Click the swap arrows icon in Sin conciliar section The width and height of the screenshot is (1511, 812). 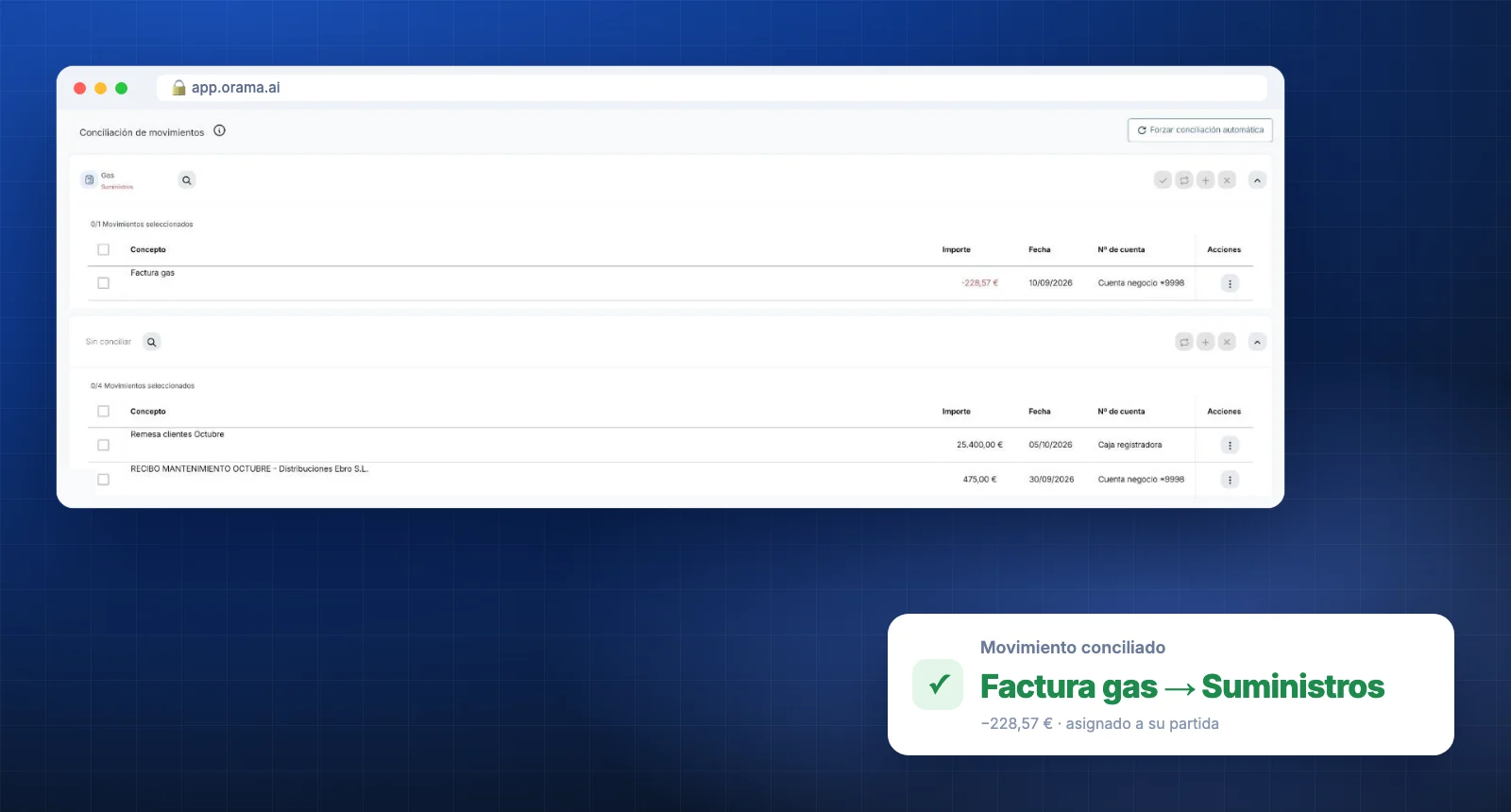coord(1184,342)
